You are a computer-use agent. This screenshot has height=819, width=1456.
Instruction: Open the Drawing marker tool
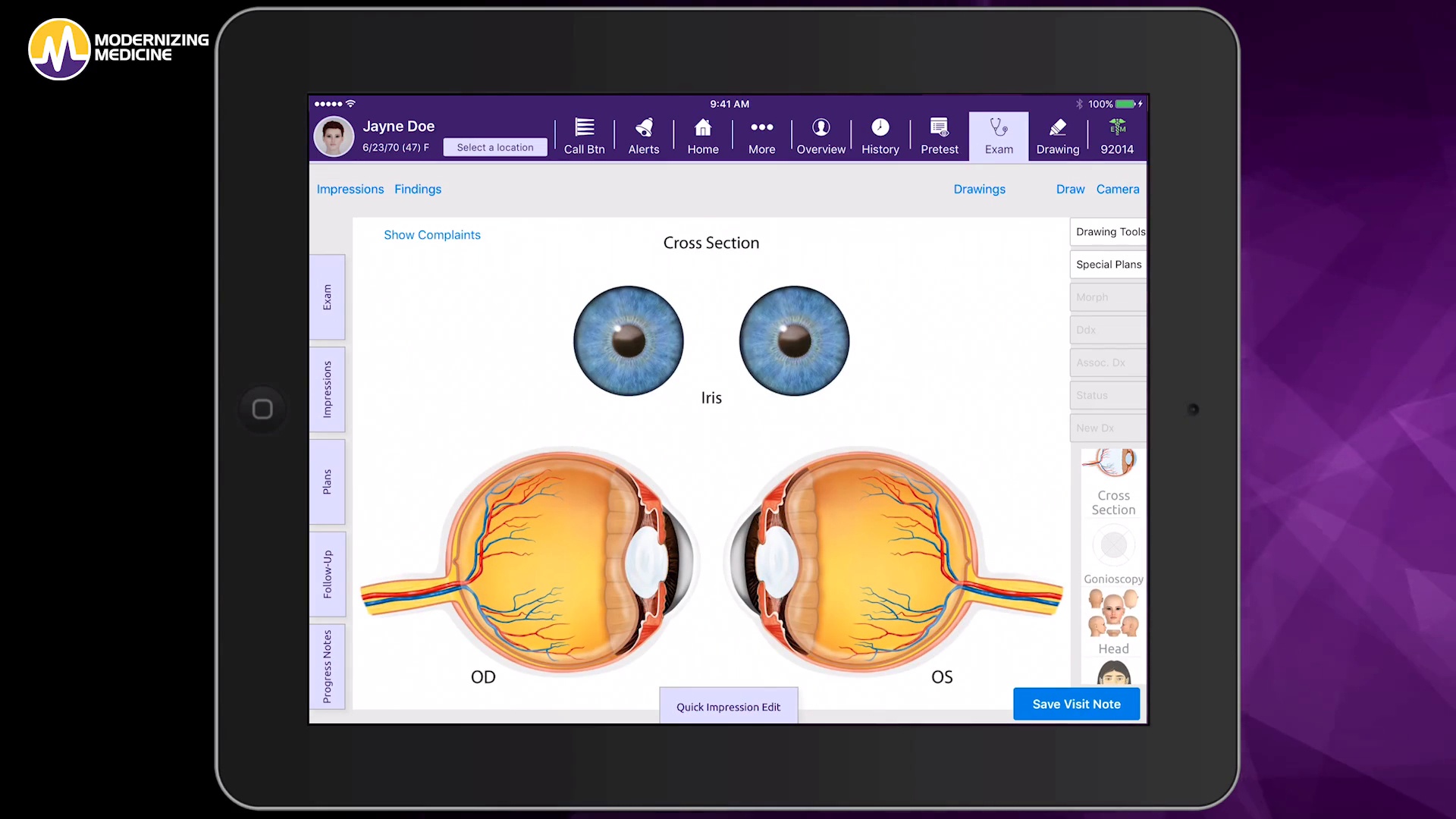pyautogui.click(x=1057, y=135)
